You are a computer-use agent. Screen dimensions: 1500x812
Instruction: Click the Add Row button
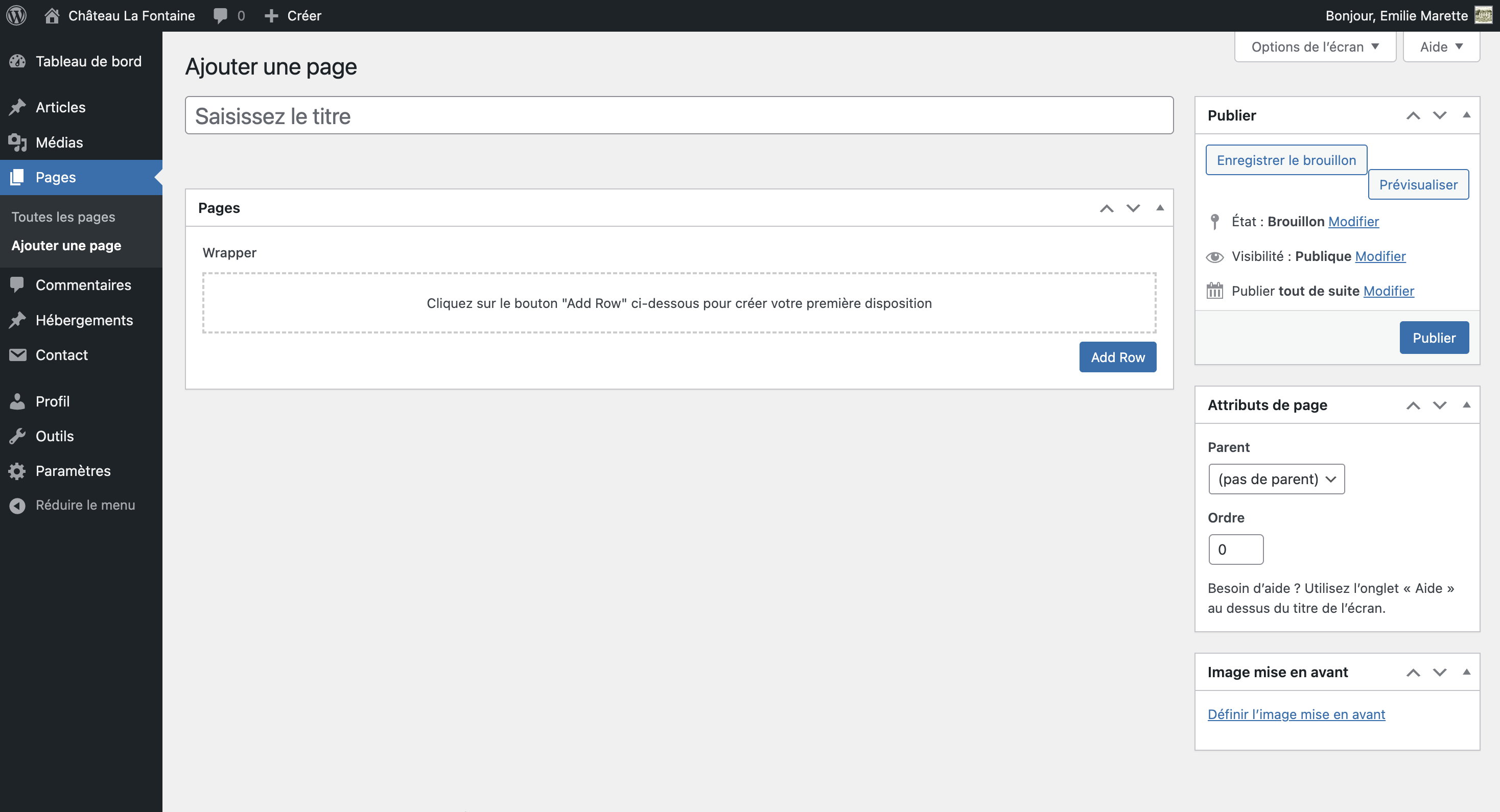pyautogui.click(x=1117, y=357)
